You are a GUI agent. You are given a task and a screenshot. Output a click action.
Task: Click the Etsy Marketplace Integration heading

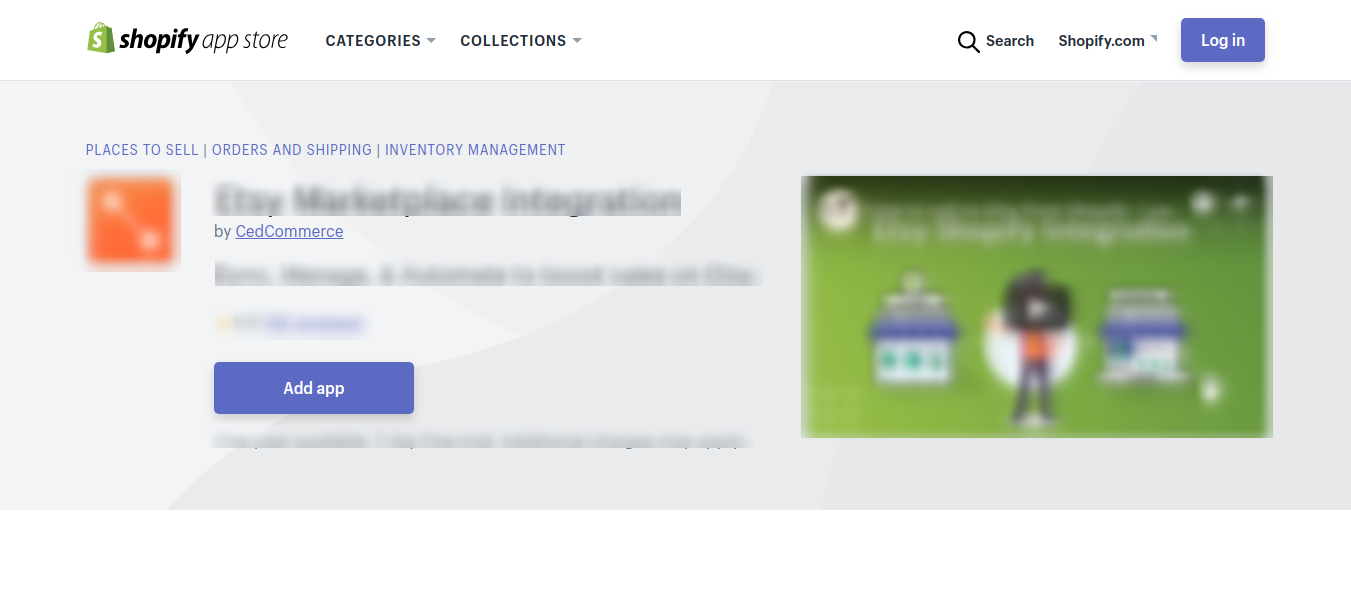pos(447,200)
